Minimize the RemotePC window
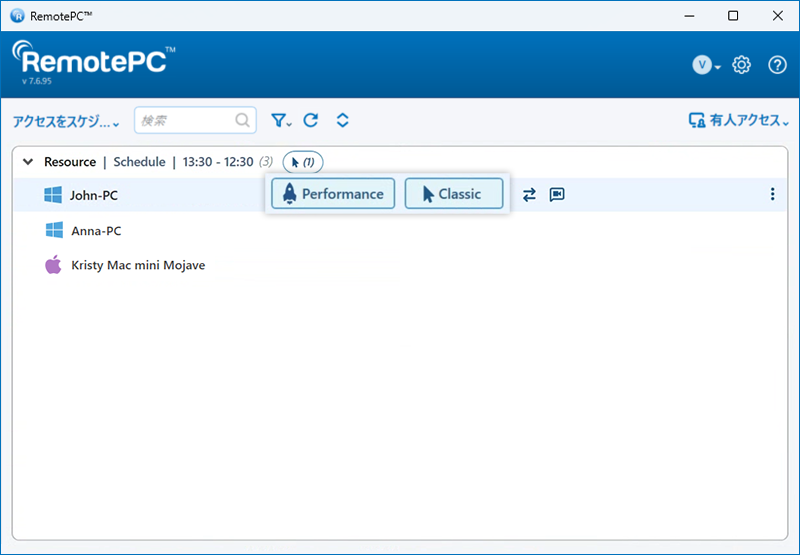800x555 pixels. [689, 16]
